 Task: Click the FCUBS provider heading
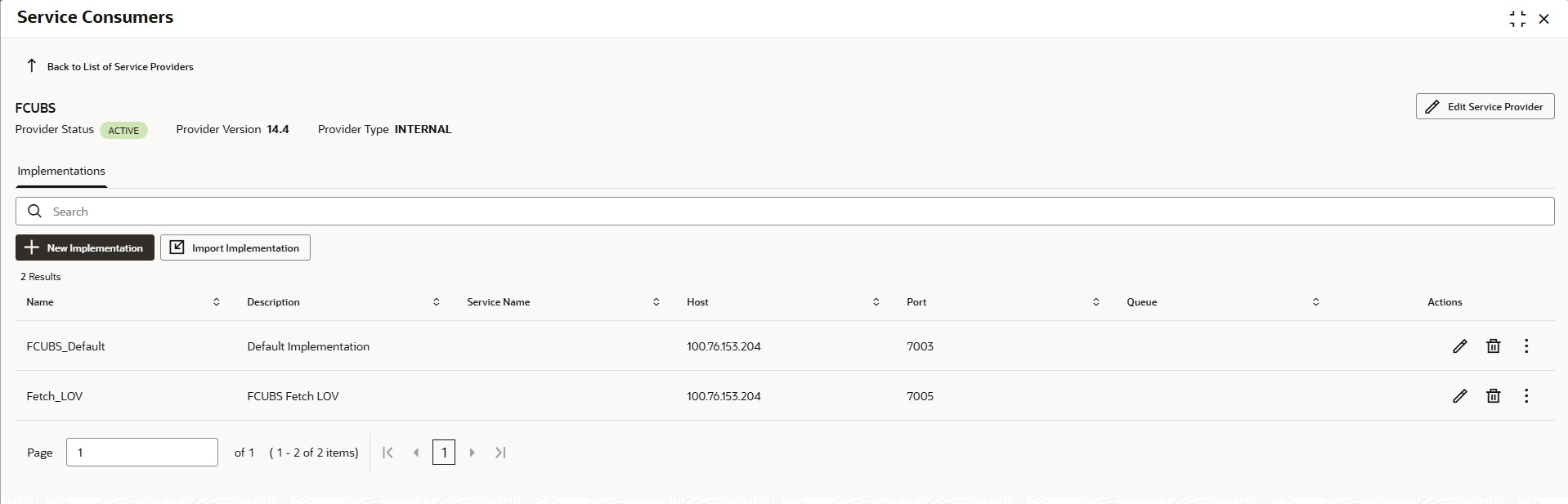[35, 108]
